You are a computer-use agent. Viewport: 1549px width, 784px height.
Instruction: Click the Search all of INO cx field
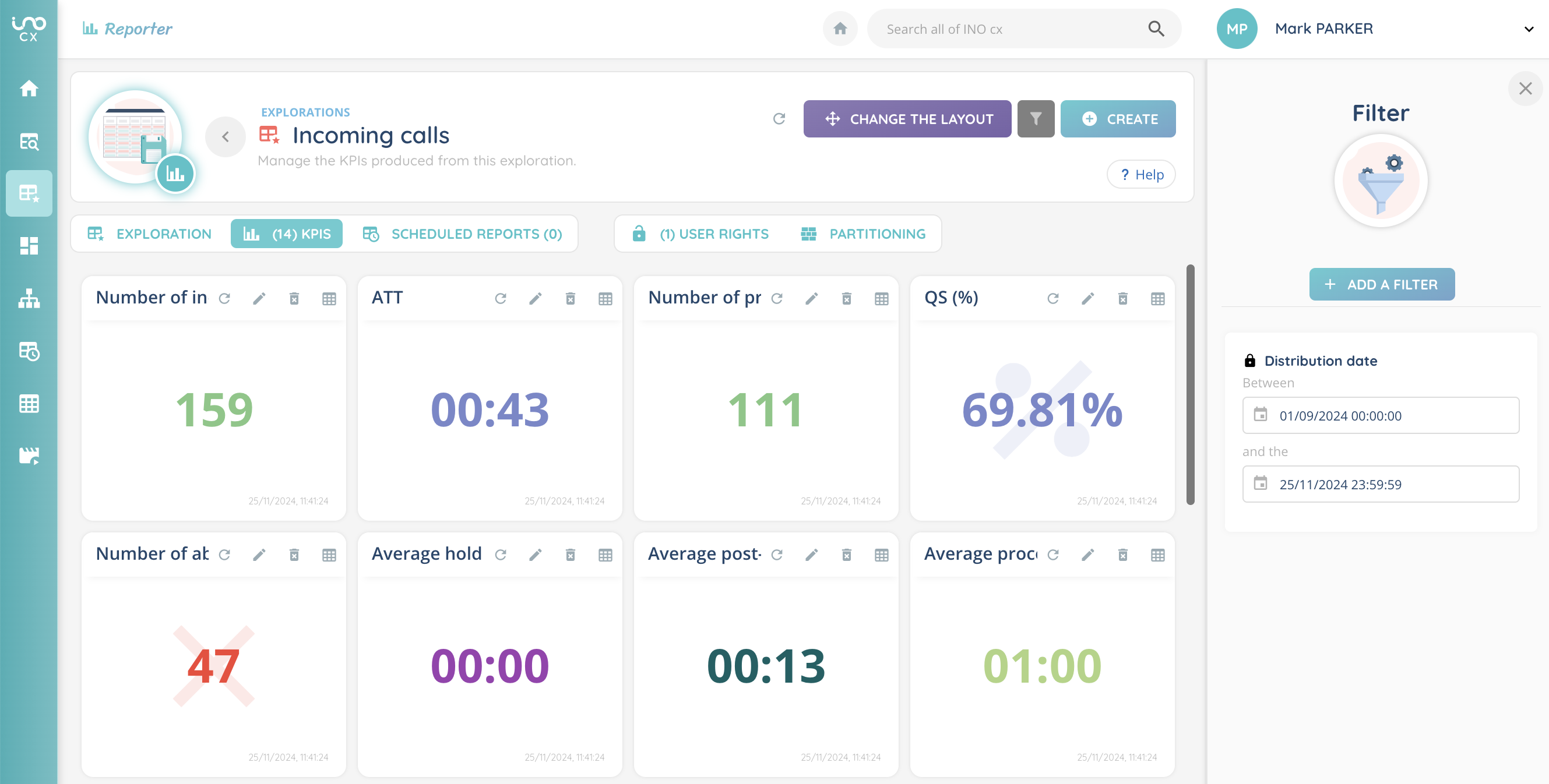coord(1010,29)
